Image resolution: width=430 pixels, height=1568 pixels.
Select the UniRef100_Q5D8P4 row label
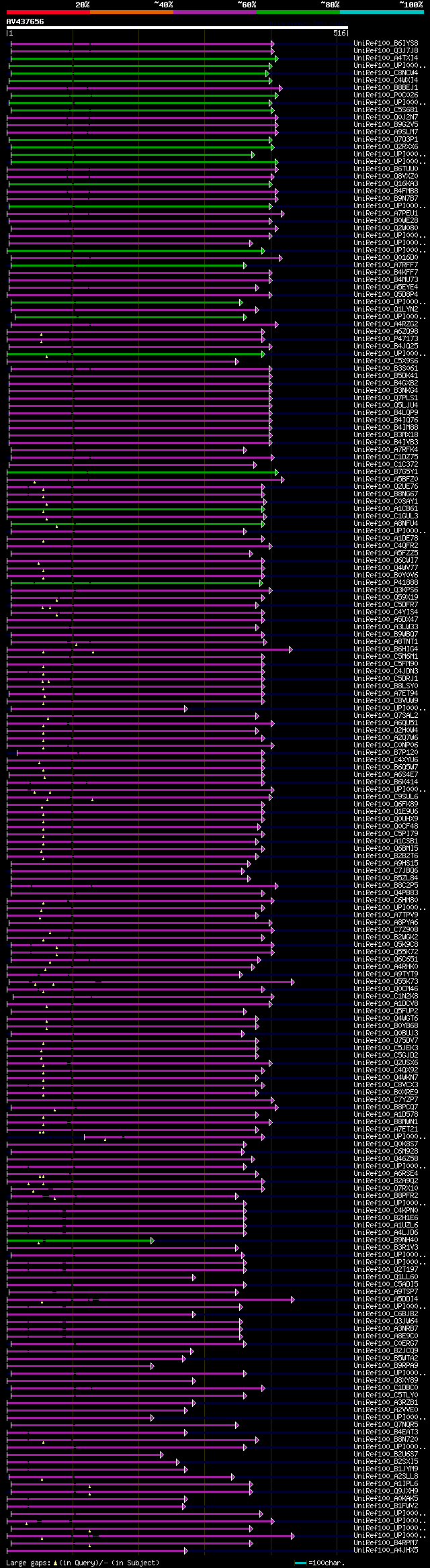click(386, 294)
